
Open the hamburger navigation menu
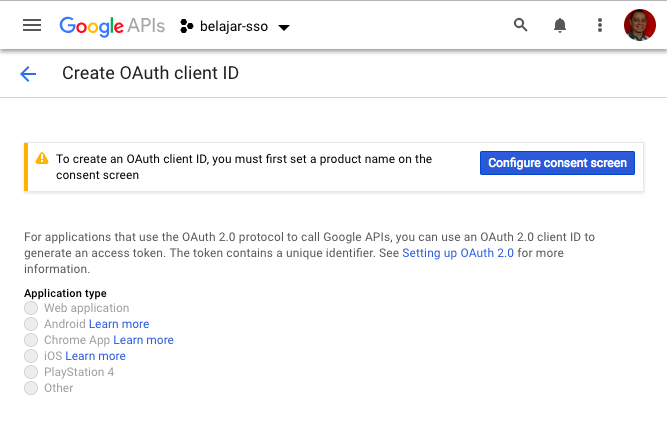(x=32, y=26)
